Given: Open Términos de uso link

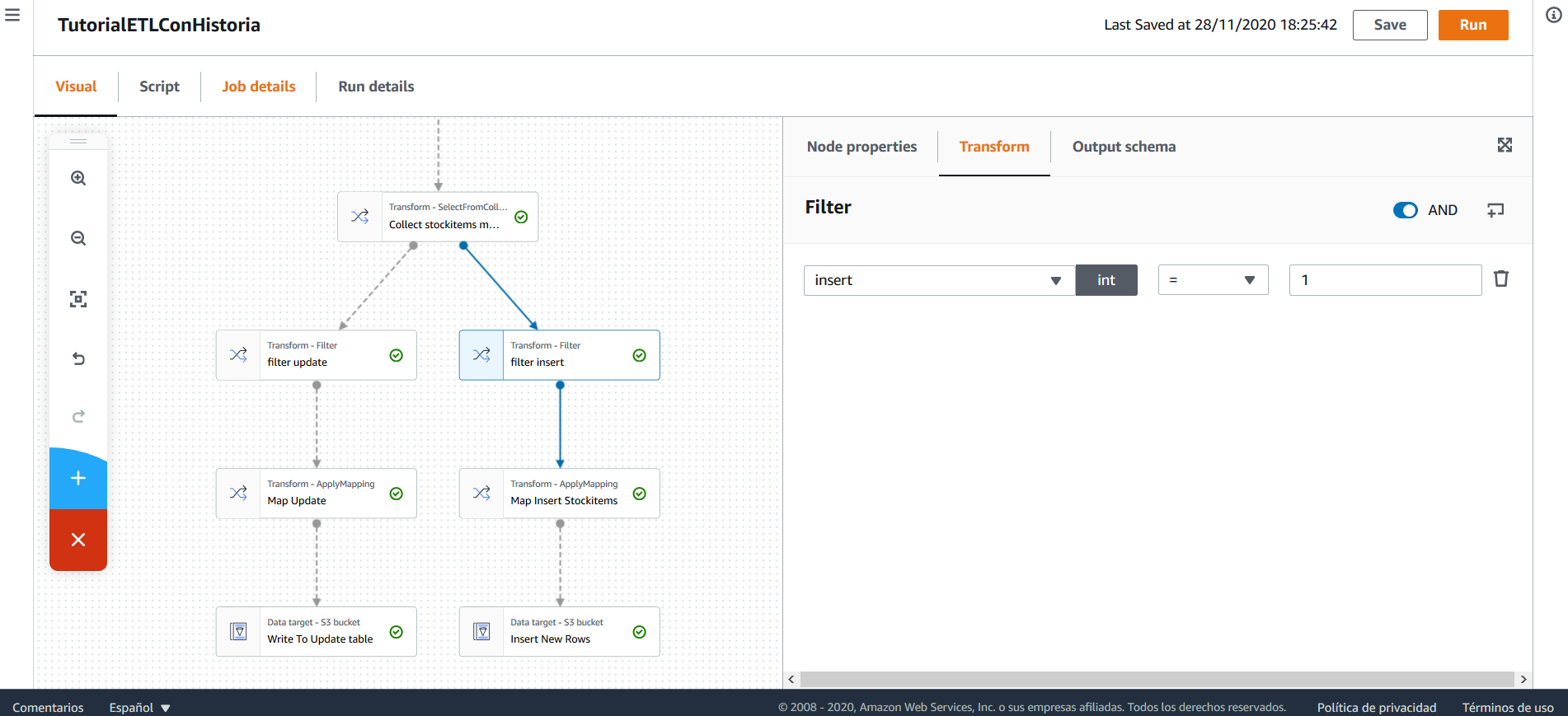Looking at the screenshot, I should (x=1508, y=707).
